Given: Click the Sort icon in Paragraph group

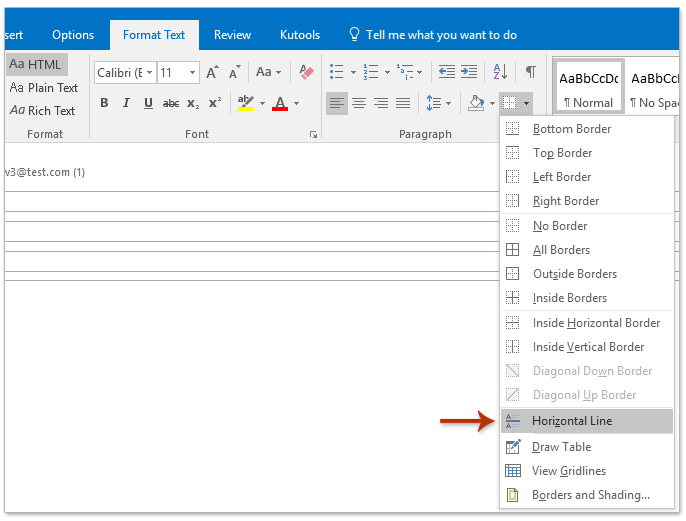Looking at the screenshot, I should (501, 72).
